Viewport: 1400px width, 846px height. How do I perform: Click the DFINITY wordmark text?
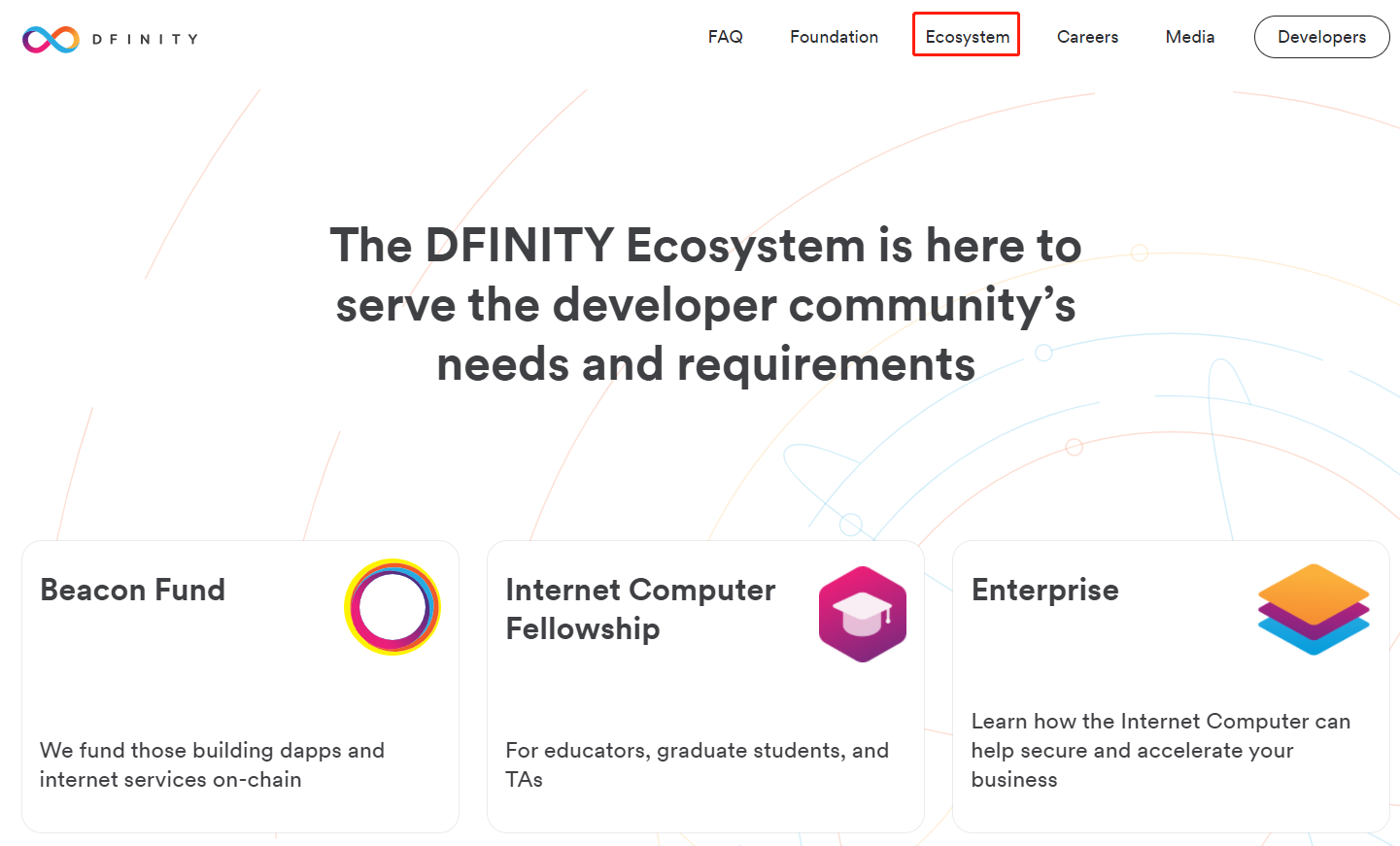tap(146, 39)
